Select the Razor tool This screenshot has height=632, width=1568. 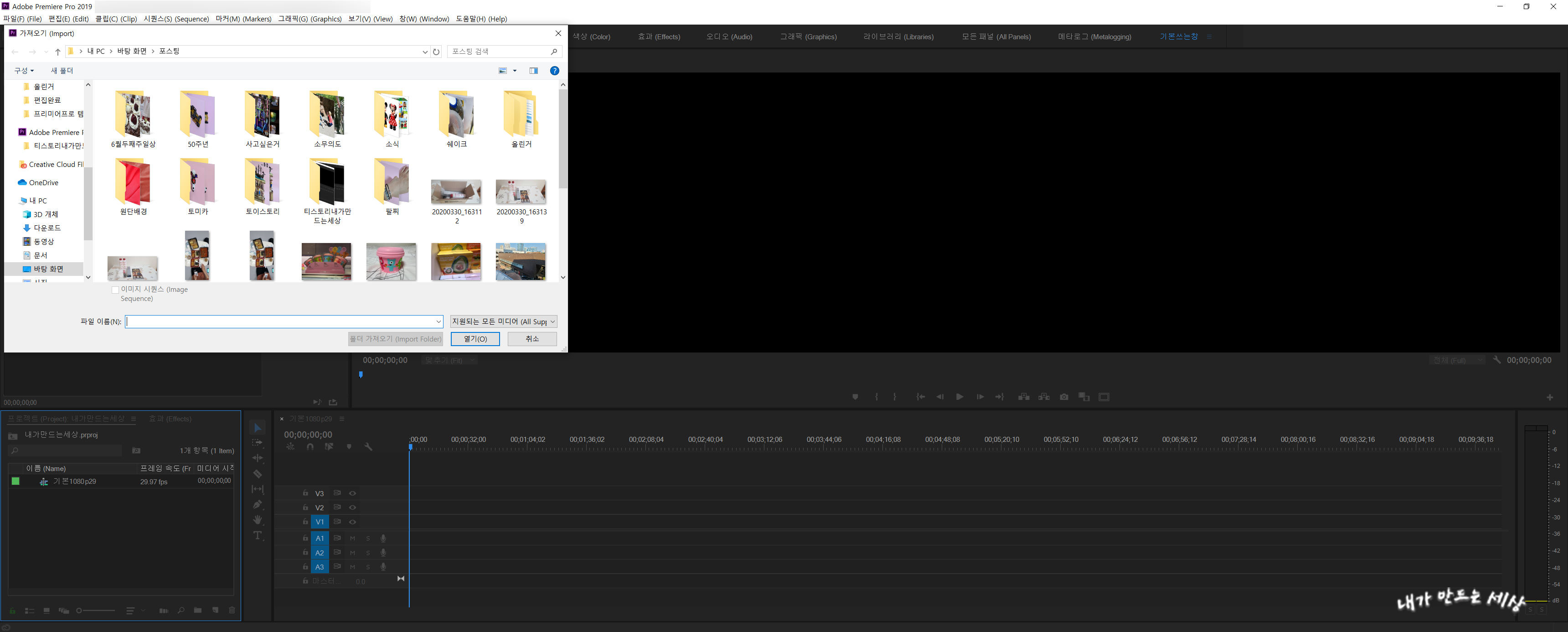click(x=258, y=474)
